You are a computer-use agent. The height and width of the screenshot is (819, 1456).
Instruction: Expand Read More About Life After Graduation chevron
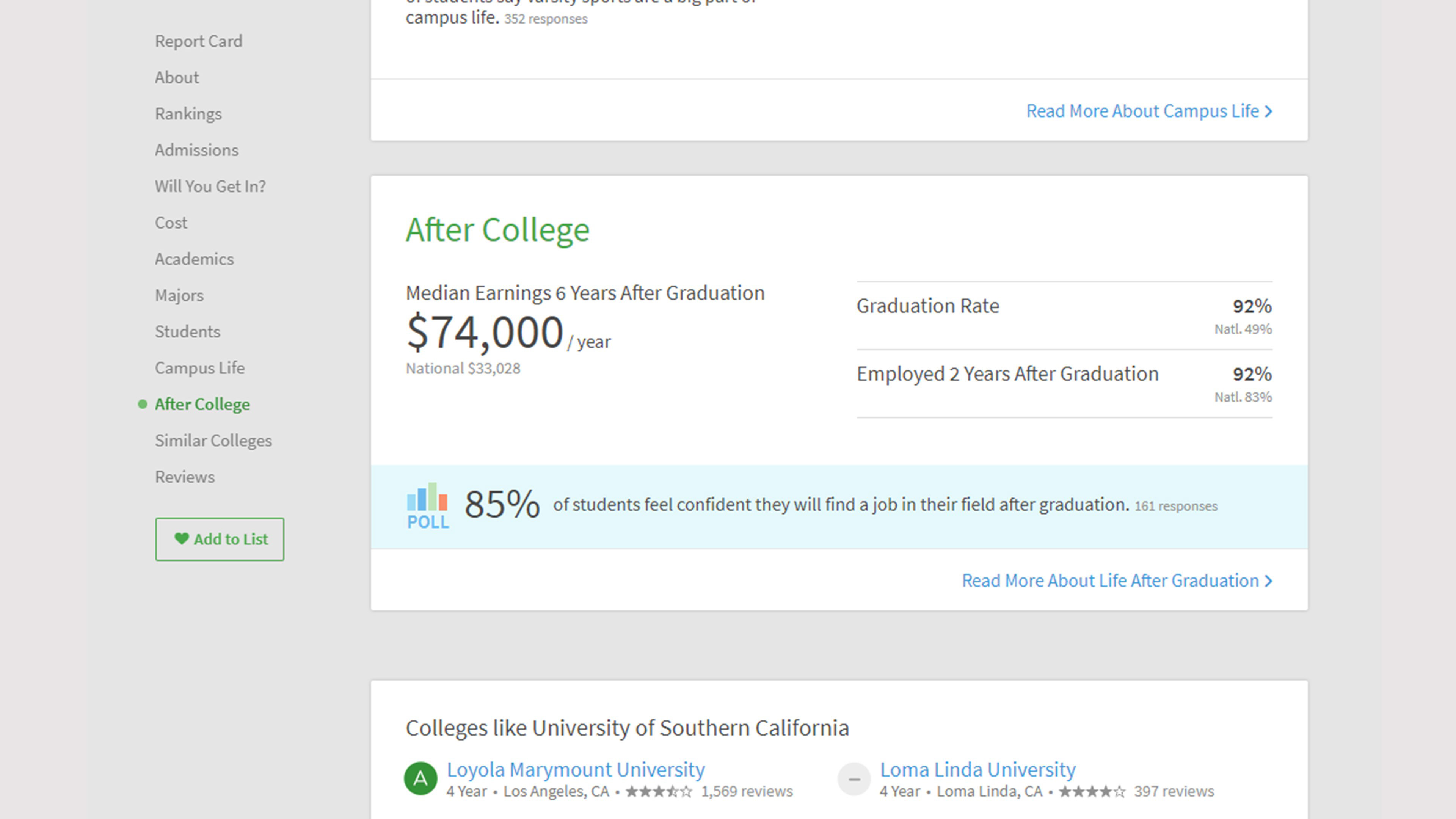1268,581
